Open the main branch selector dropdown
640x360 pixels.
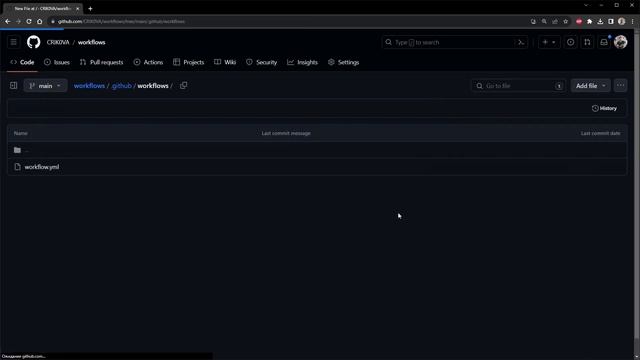45,86
